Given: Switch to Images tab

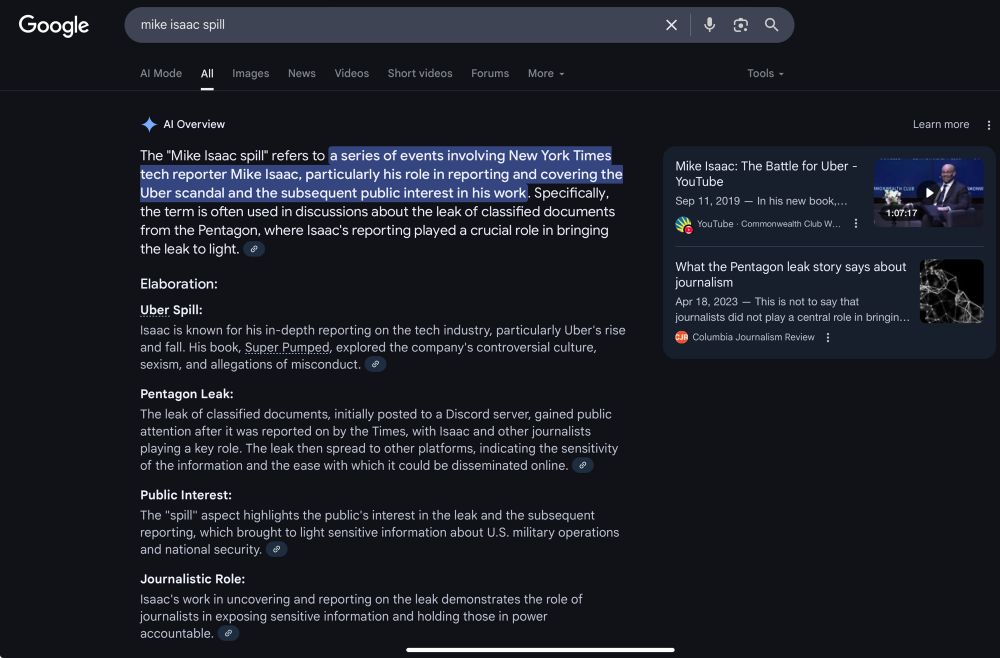Looking at the screenshot, I should 251,73.
